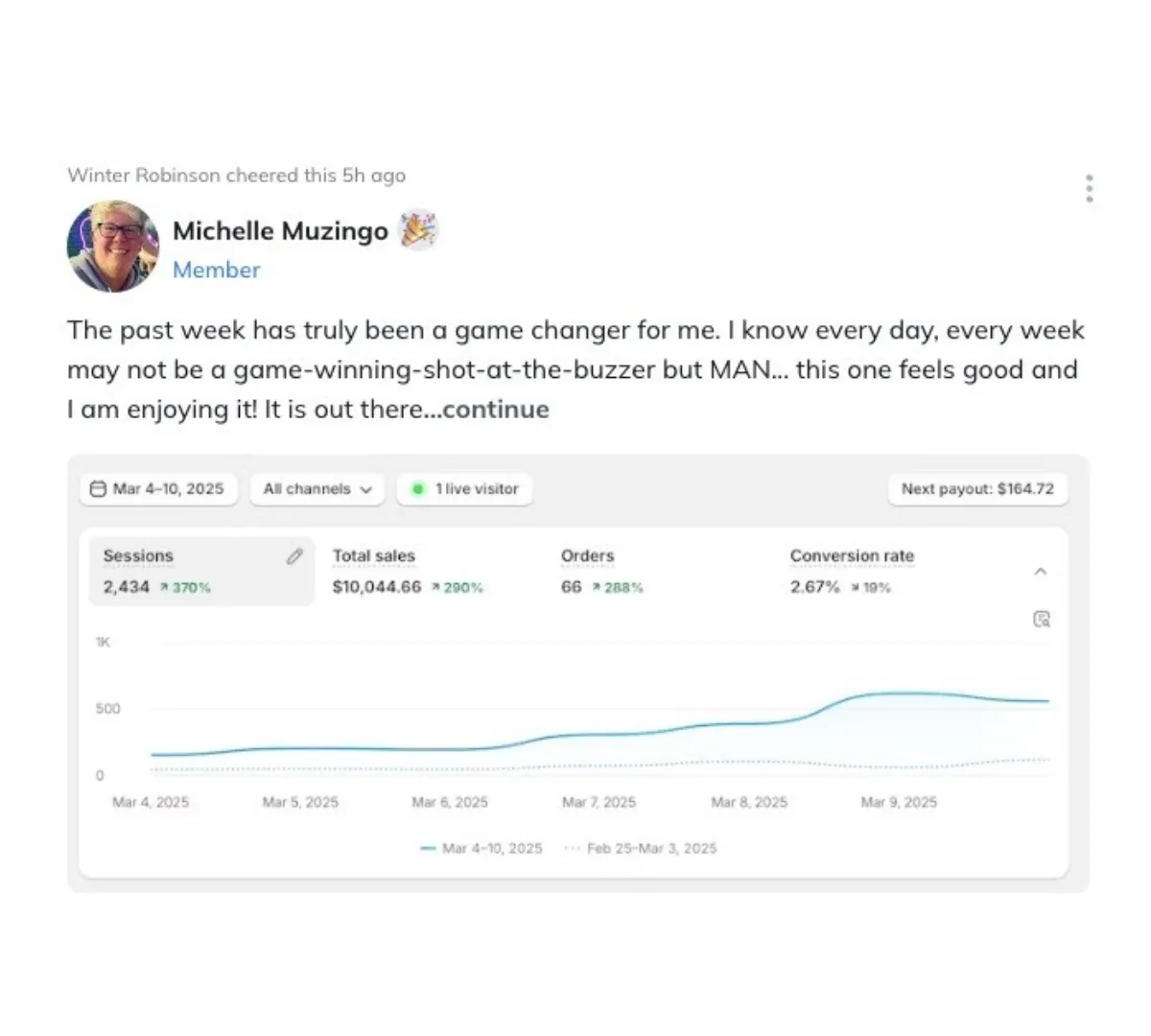Open Michelle Muzingo's name link
The height and width of the screenshot is (1036, 1151).
[x=280, y=231]
